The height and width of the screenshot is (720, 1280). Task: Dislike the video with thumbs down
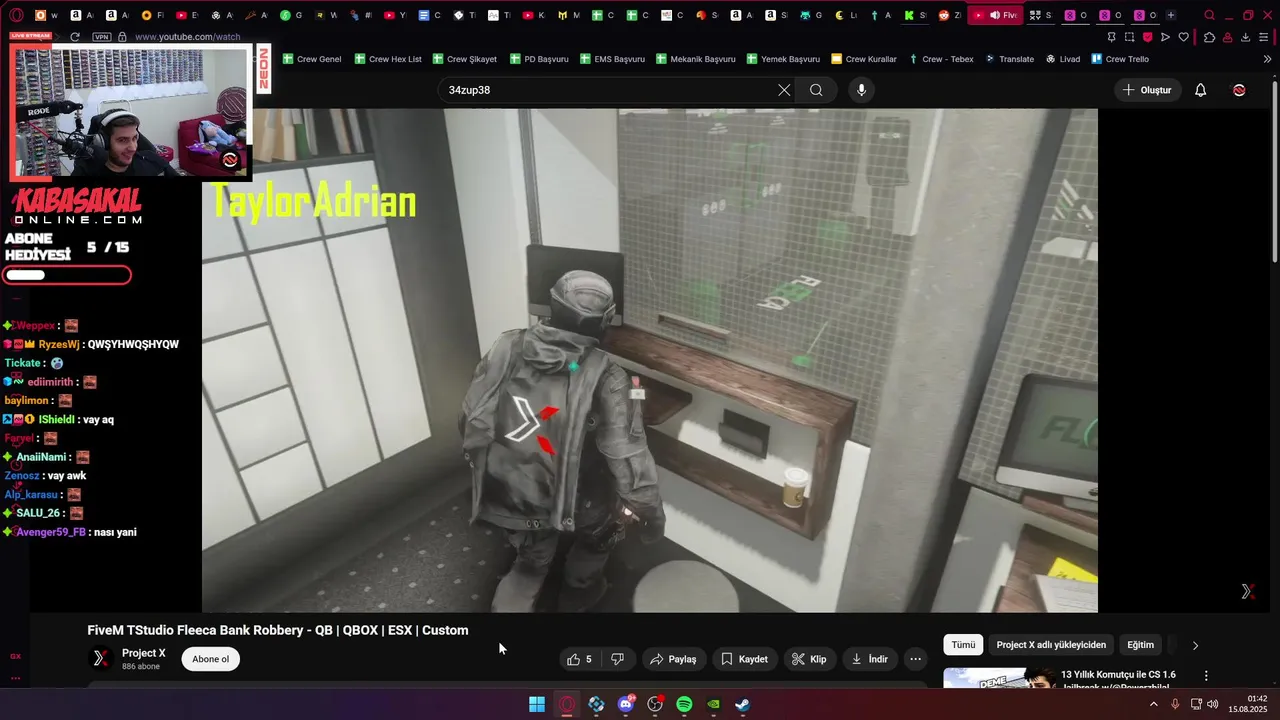(x=618, y=659)
